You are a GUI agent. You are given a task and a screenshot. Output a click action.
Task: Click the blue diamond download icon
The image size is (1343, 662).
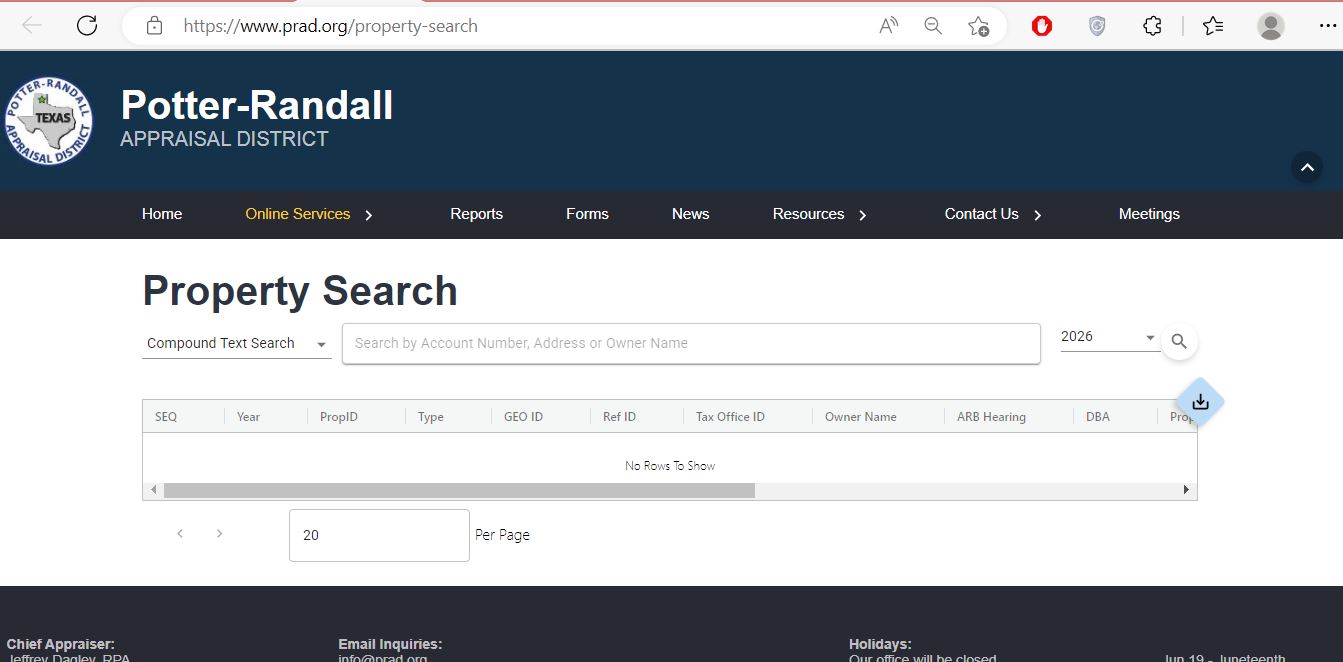pos(1200,402)
